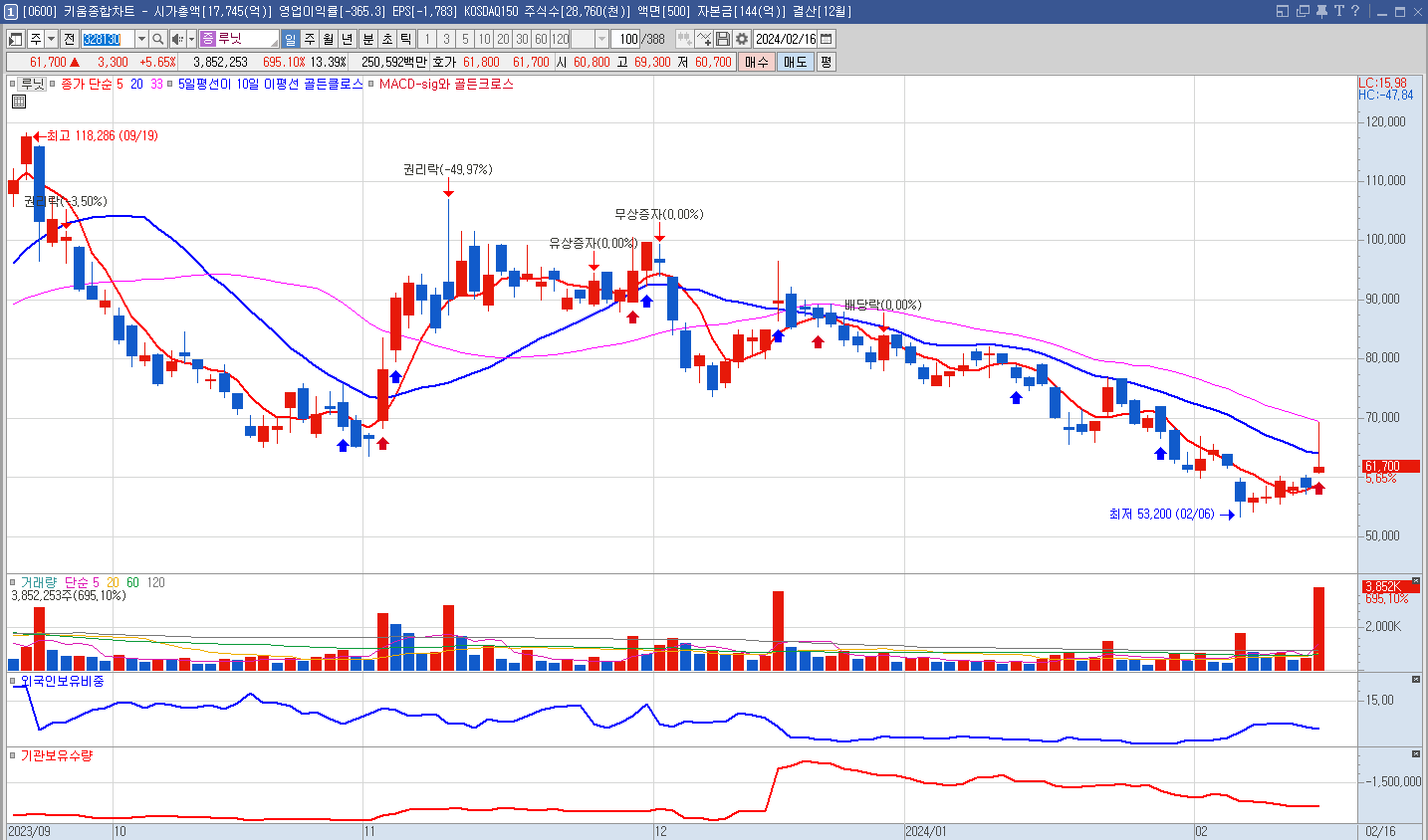Viewport: 1428px width, 840px height.
Task: Click the 매도 sell button
Action: click(x=795, y=62)
